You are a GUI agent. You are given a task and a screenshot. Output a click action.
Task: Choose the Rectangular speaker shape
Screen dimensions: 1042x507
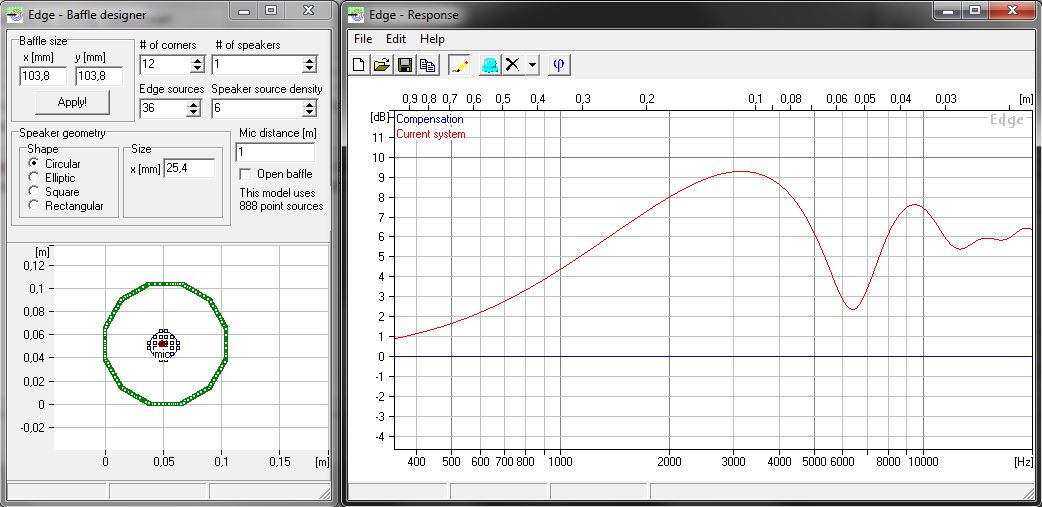click(x=34, y=206)
